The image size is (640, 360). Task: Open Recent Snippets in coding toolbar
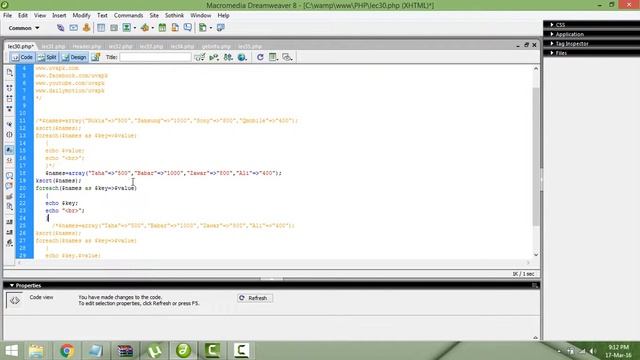point(9,207)
